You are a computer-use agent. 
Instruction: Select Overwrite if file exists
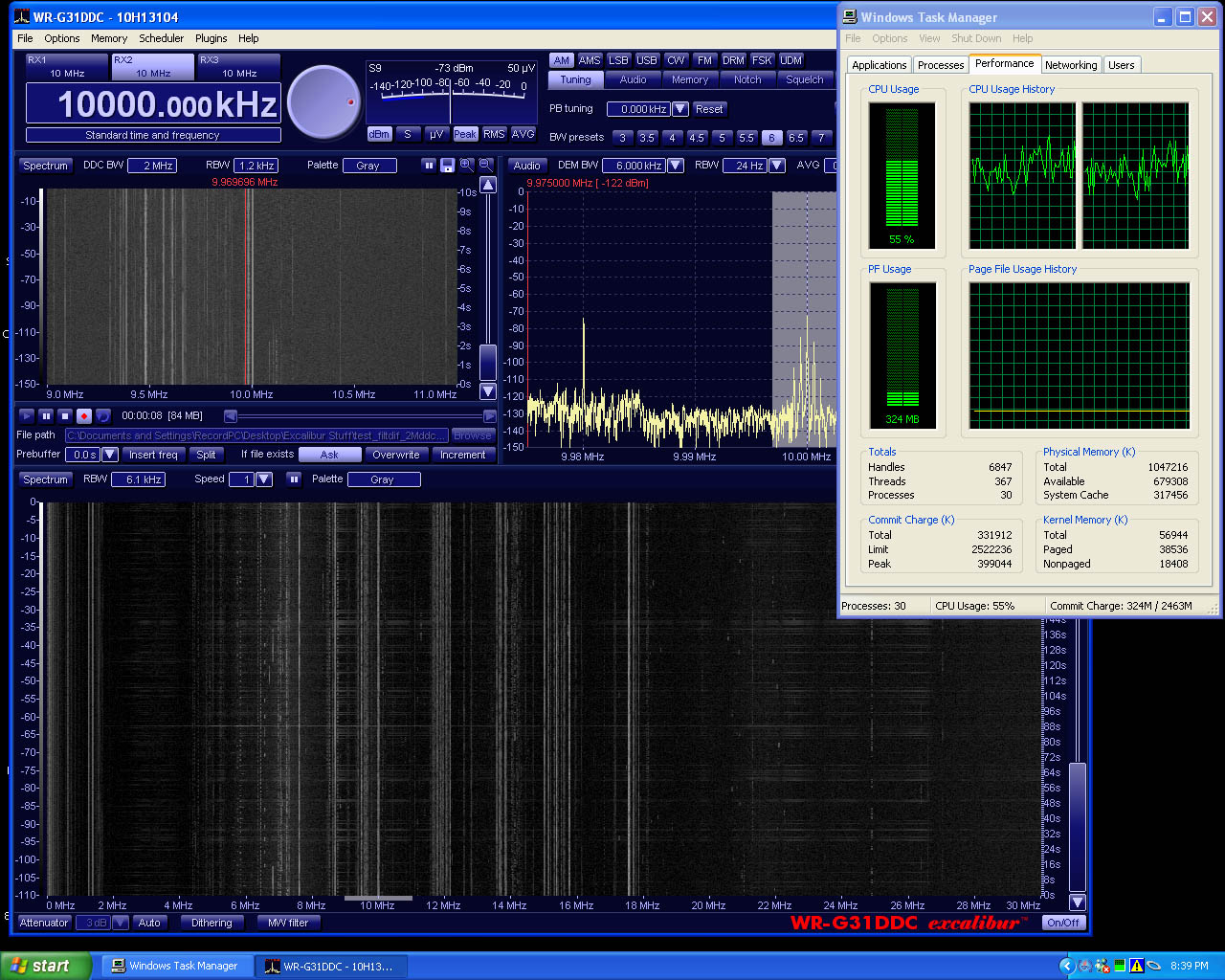pyautogui.click(x=396, y=455)
